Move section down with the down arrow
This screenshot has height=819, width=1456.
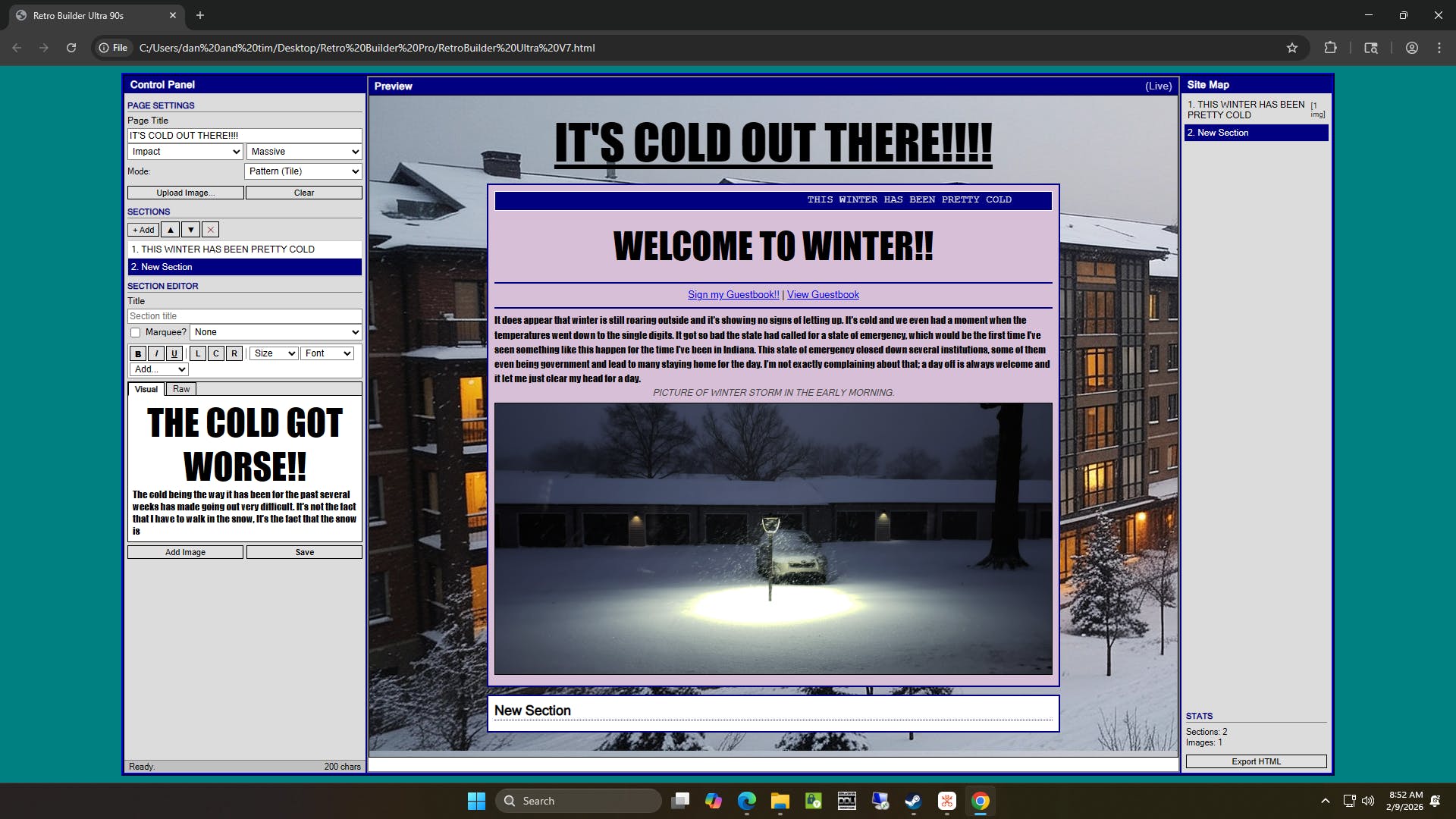(191, 230)
